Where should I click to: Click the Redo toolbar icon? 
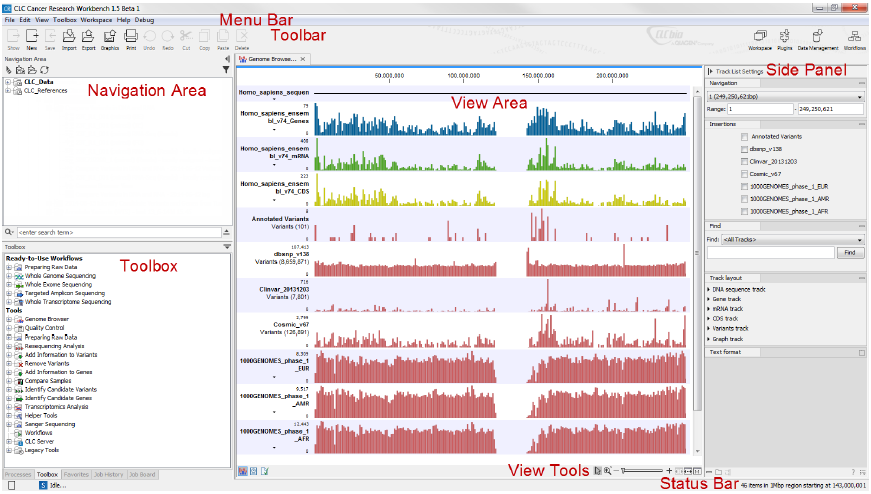coord(168,37)
